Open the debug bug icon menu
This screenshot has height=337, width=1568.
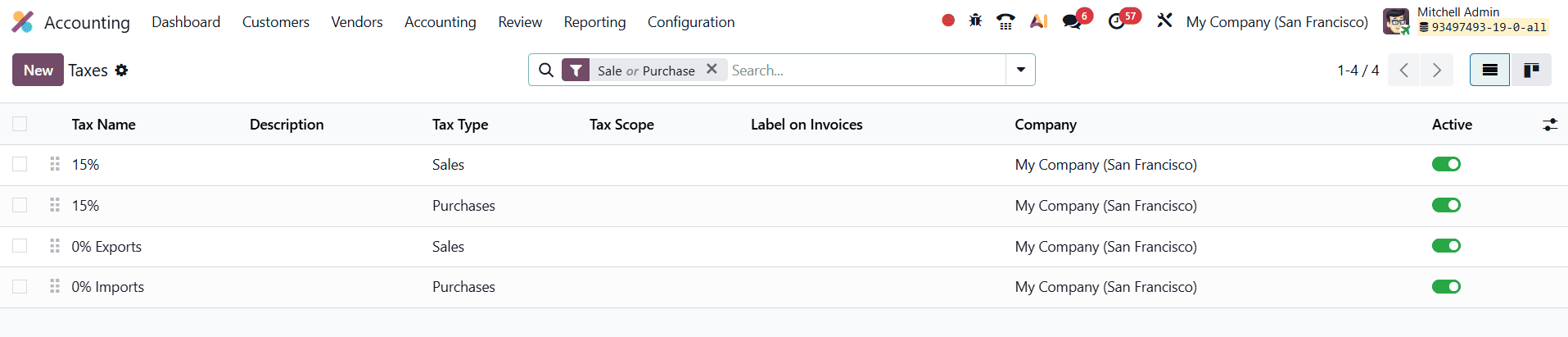point(975,20)
